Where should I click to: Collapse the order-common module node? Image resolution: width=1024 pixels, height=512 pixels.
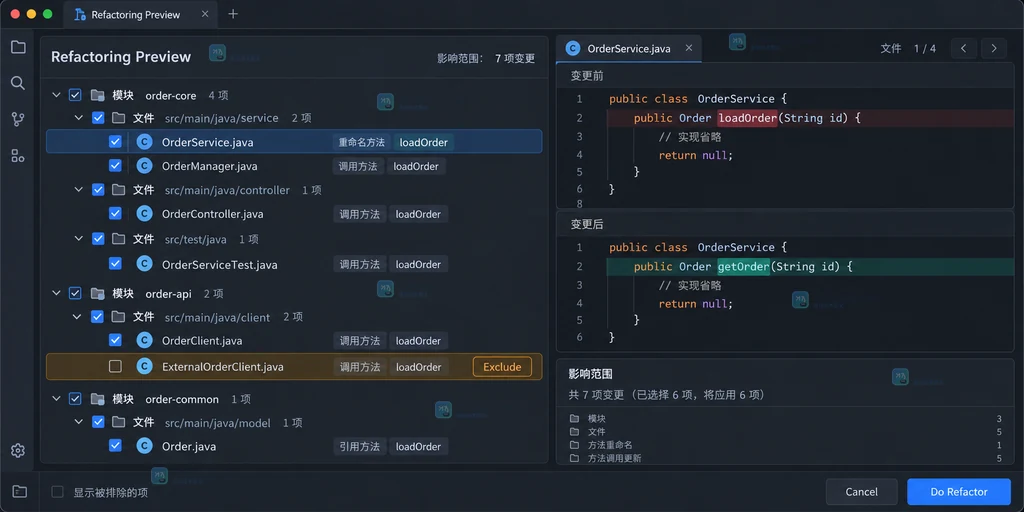56,399
